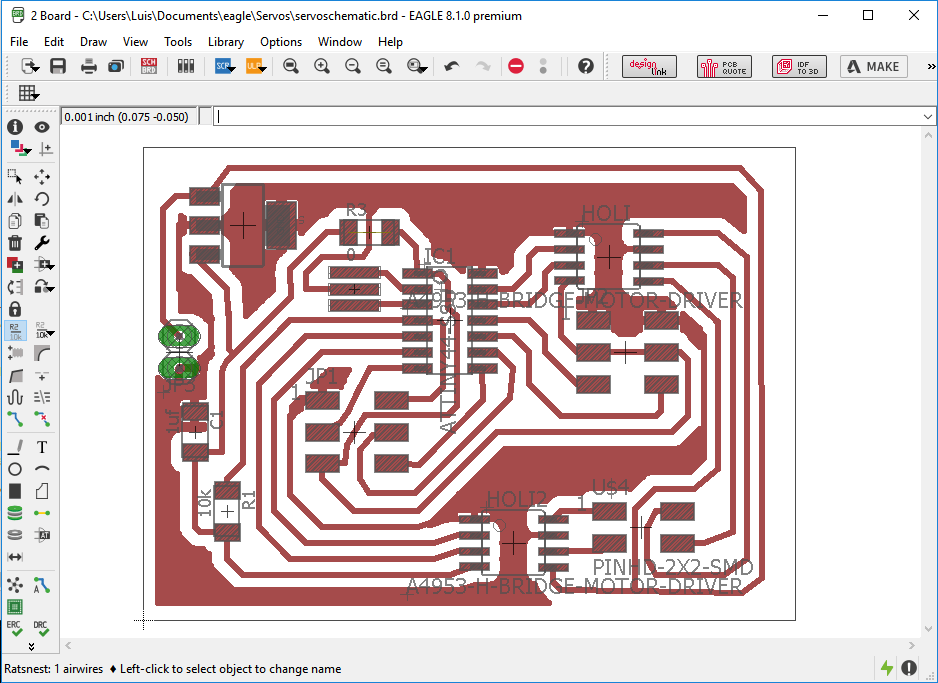Viewport: 938px width, 683px height.
Task: Open the Tools menu
Action: click(x=178, y=42)
